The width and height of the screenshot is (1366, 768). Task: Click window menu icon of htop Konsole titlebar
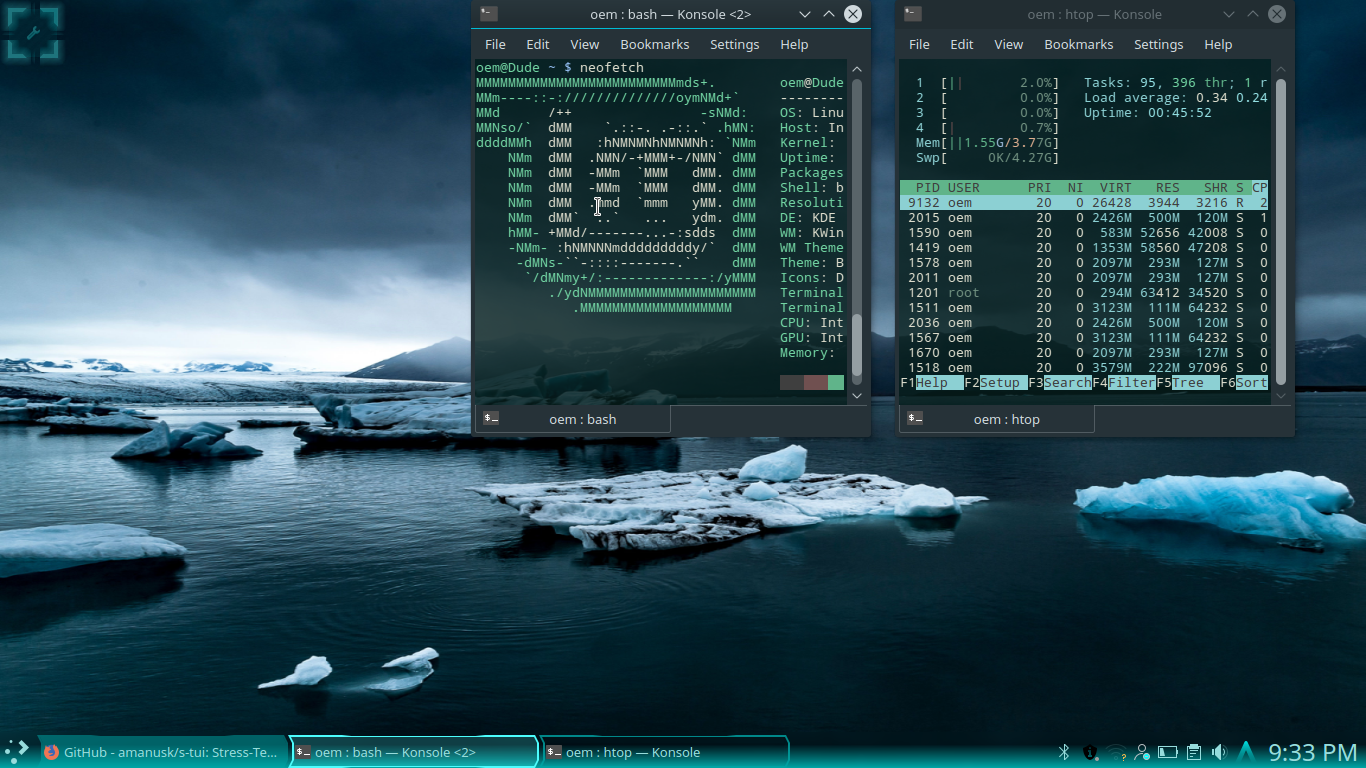tap(913, 14)
